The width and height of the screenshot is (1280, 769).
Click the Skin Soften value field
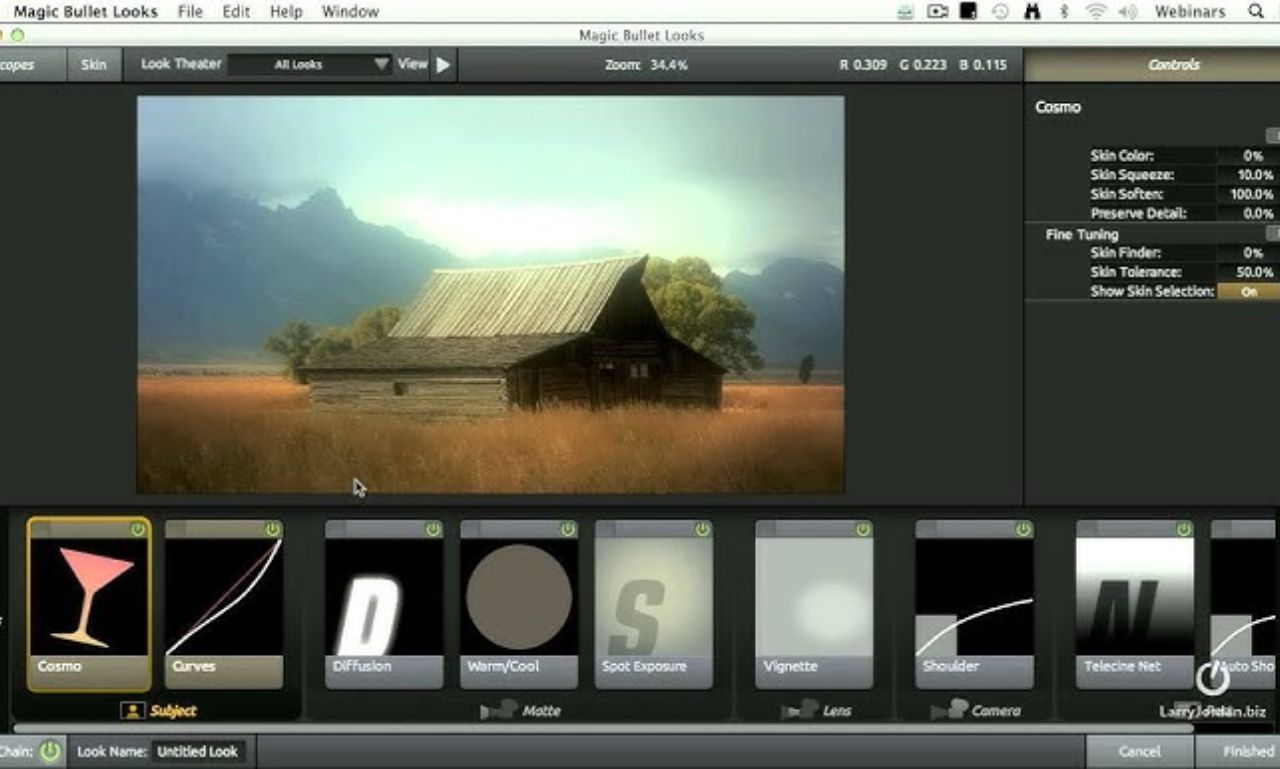pyautogui.click(x=1247, y=194)
